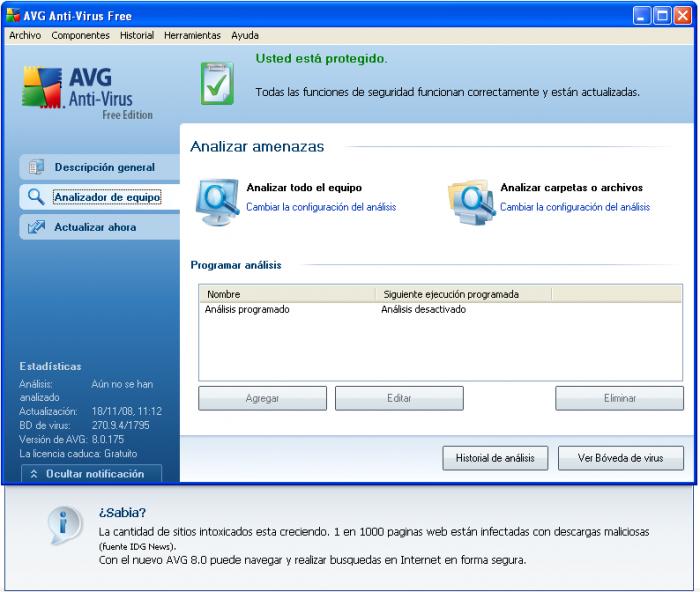This screenshot has width=700, height=592.
Task: Open the Herramientas menu
Action: point(192,35)
